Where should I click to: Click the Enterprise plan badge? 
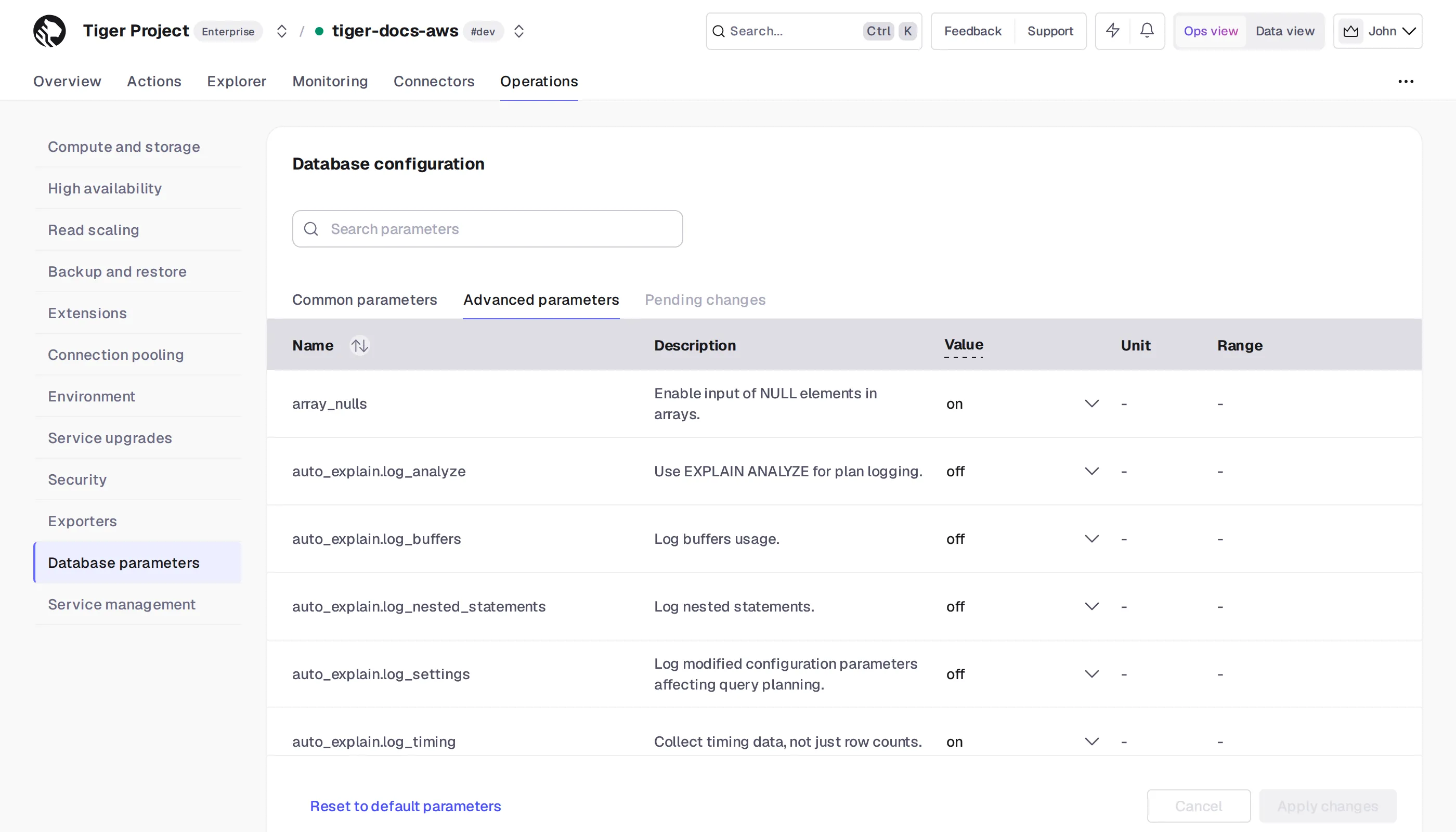click(x=228, y=31)
